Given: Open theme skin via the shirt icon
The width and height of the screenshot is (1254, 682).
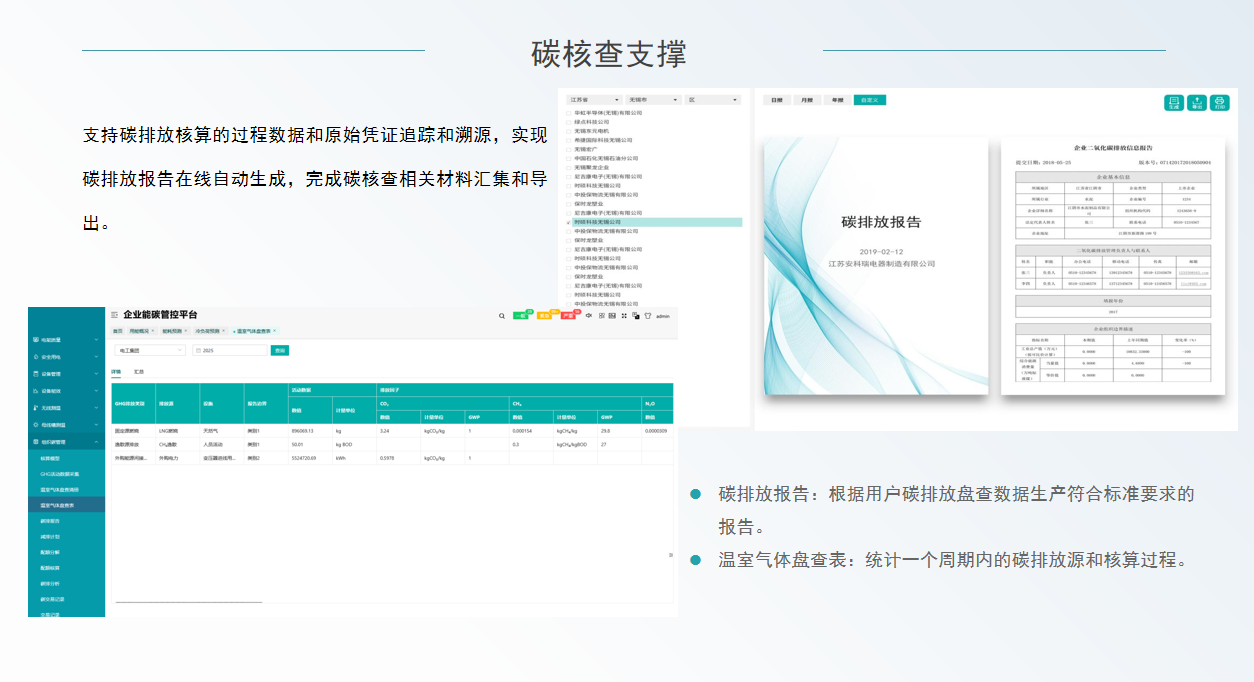Looking at the screenshot, I should (x=647, y=316).
